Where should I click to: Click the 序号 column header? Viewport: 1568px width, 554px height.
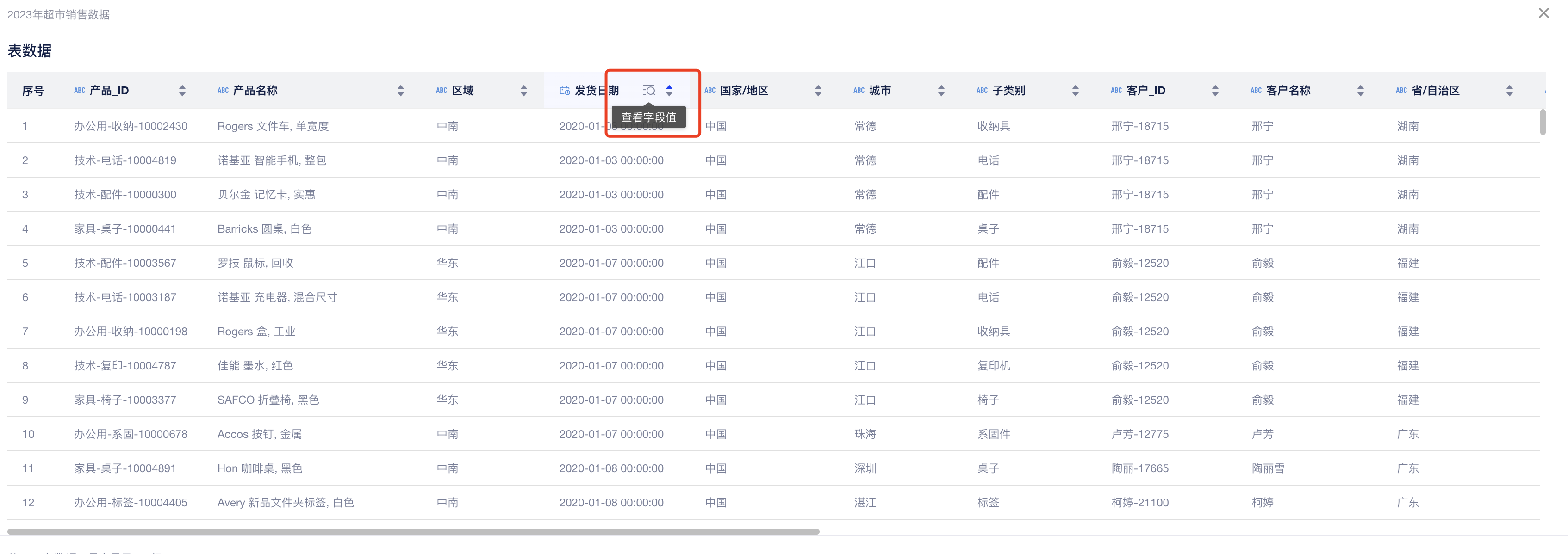coord(33,91)
